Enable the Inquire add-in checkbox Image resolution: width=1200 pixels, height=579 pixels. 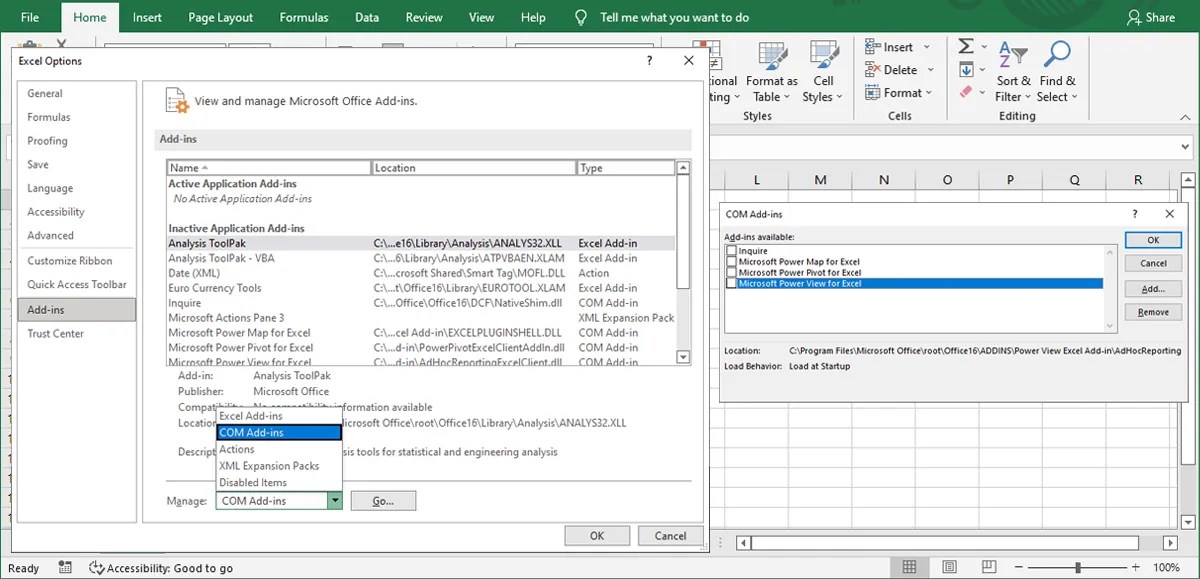pyautogui.click(x=731, y=251)
